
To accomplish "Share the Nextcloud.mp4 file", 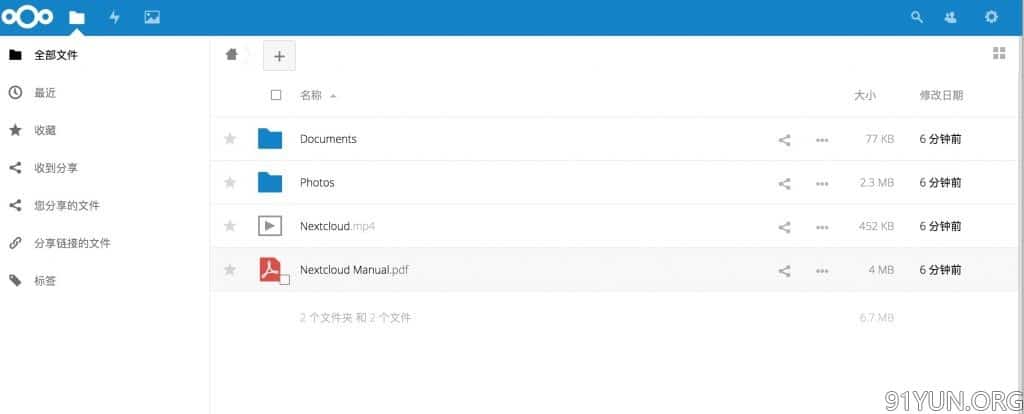I will pyautogui.click(x=784, y=227).
